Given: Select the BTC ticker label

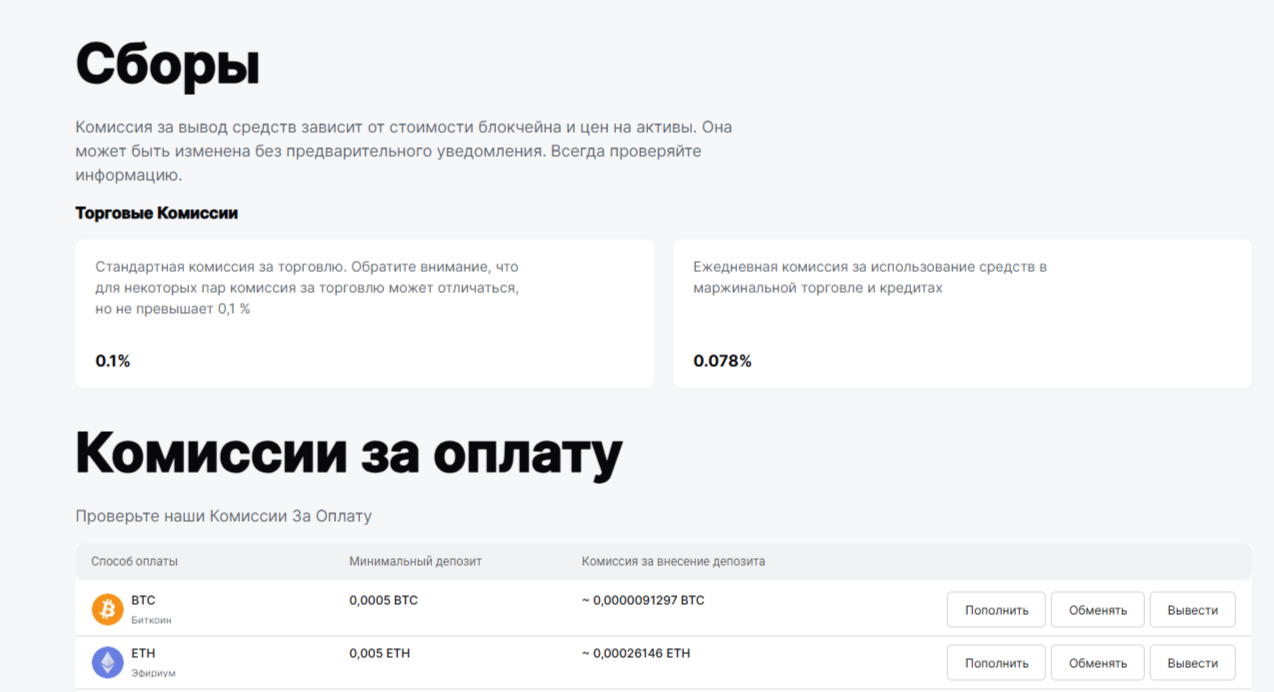Looking at the screenshot, I should pyautogui.click(x=142, y=601).
